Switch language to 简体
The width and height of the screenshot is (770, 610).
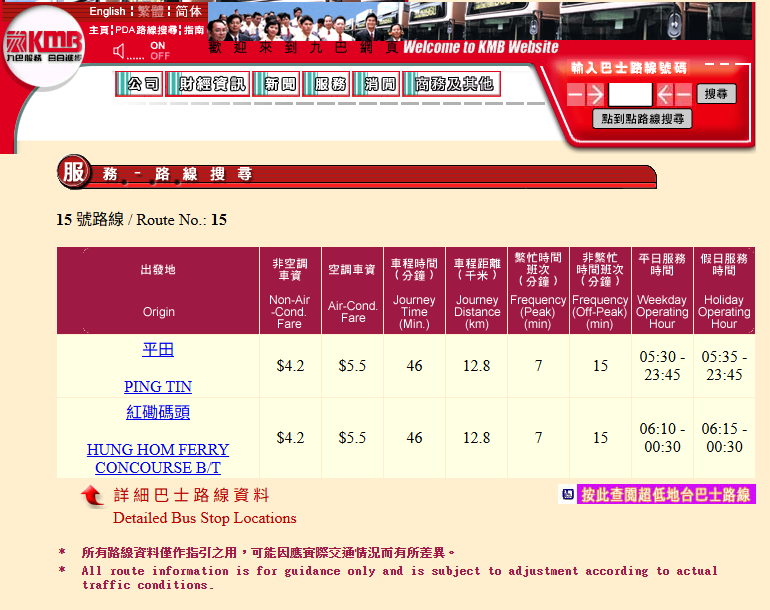pos(189,11)
